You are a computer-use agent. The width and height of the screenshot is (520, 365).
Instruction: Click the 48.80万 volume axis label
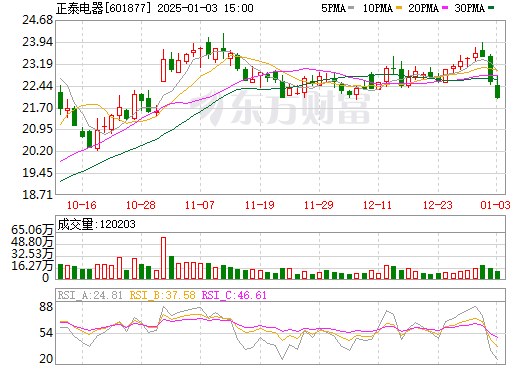[32, 242]
